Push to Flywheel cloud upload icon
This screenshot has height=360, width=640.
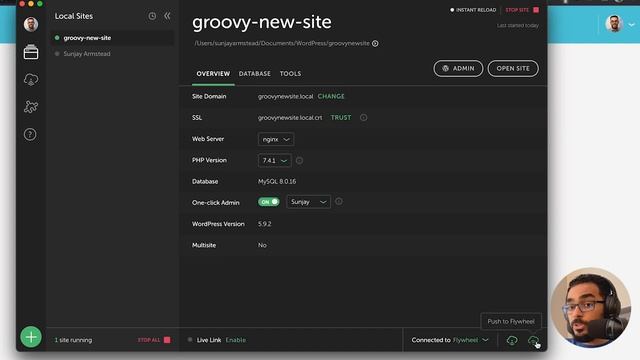tap(533, 340)
